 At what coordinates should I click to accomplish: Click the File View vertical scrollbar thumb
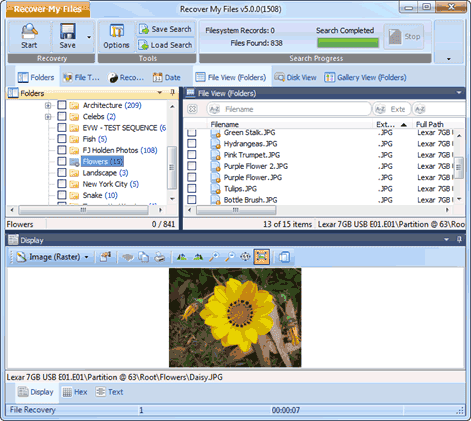pos(459,168)
